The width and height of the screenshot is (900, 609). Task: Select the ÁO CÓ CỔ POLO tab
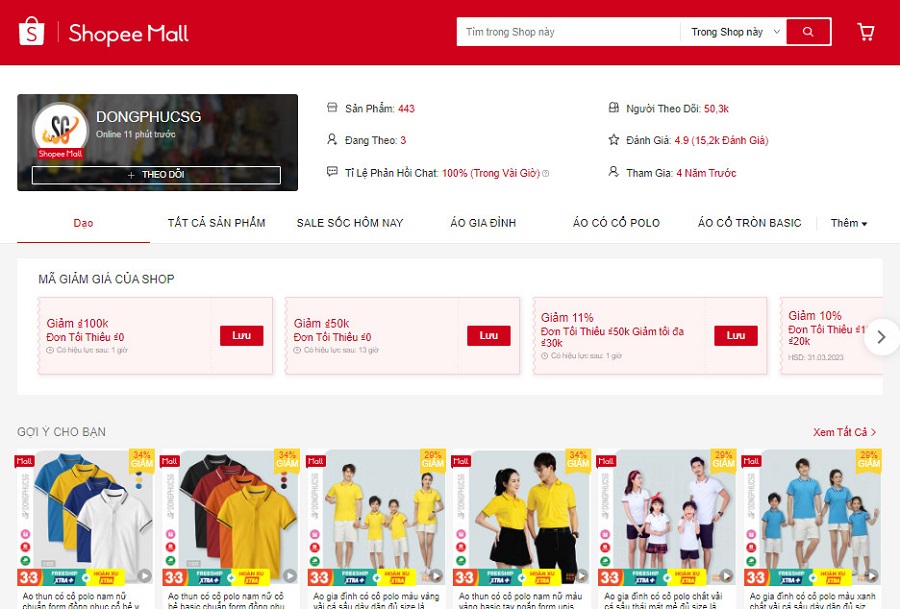[616, 223]
